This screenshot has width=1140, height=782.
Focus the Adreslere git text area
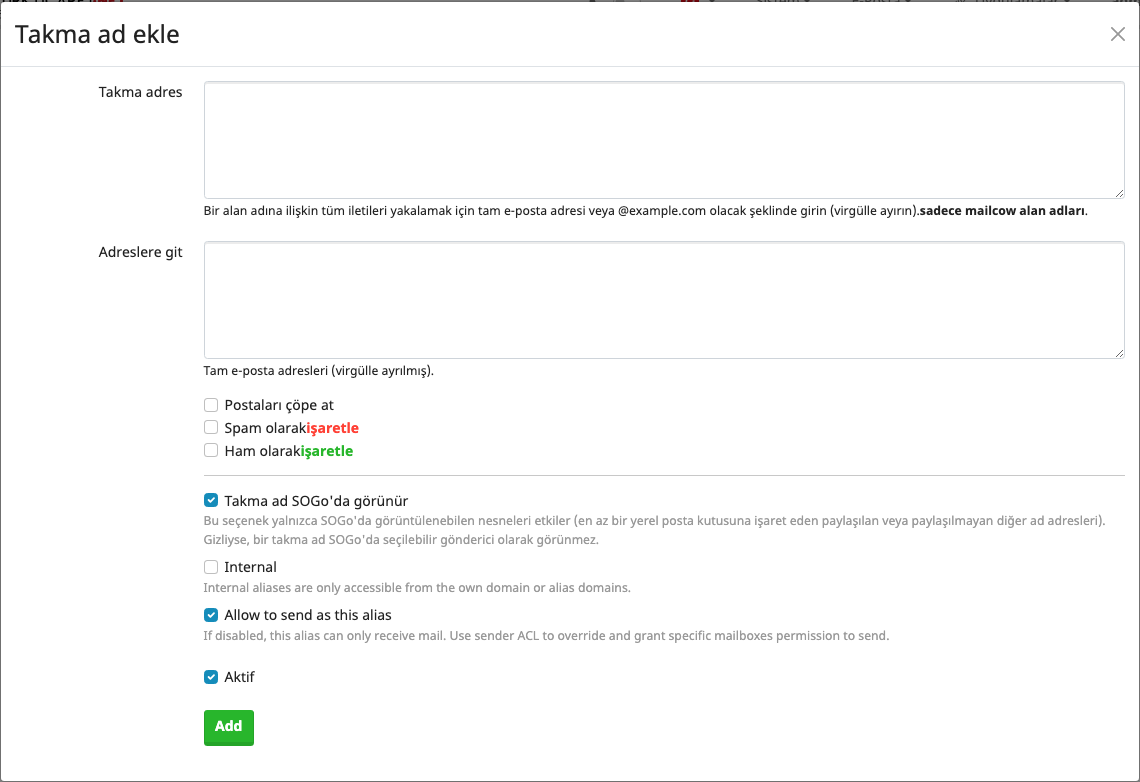point(664,299)
